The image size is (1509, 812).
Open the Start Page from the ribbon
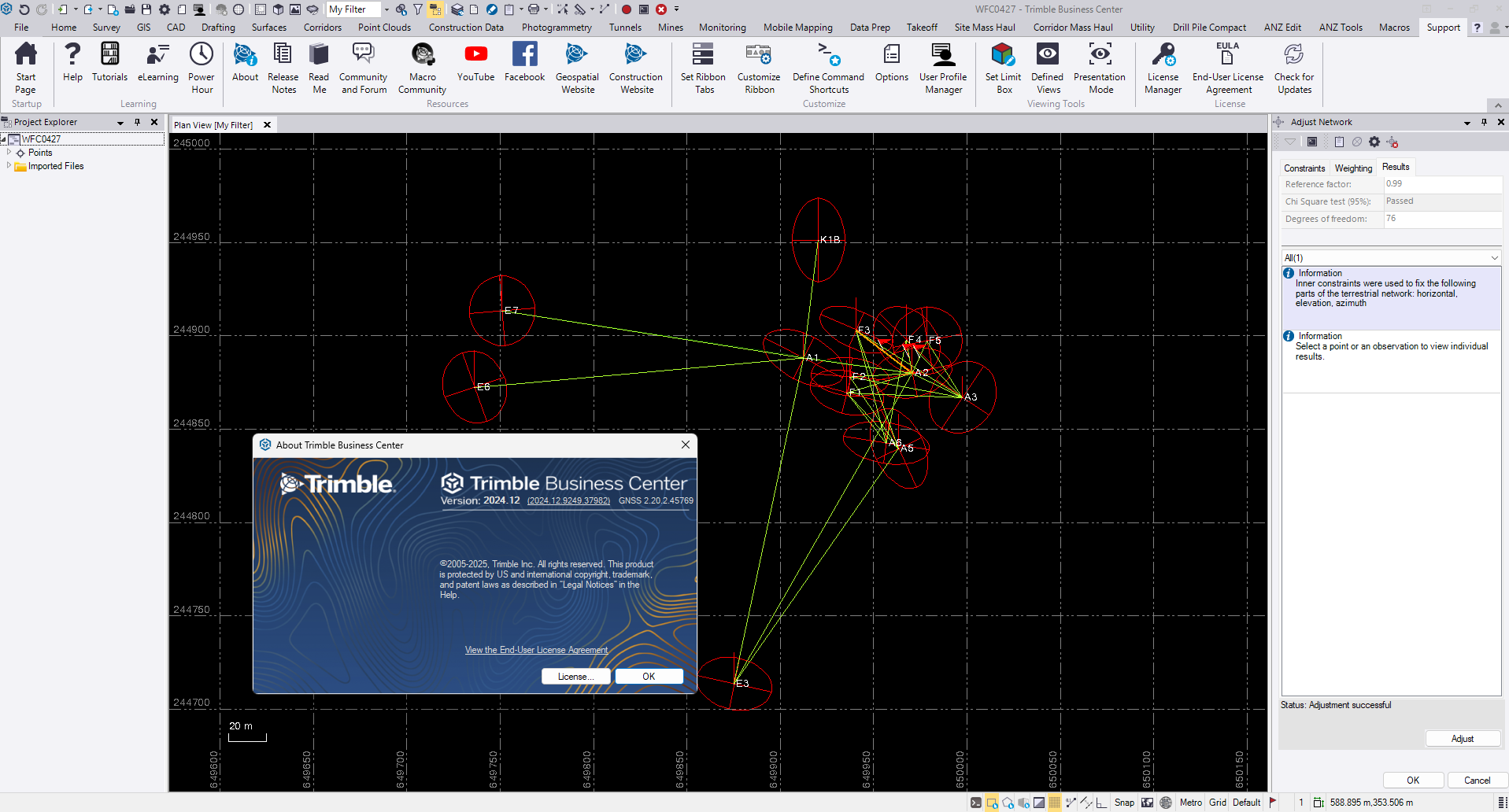point(25,68)
